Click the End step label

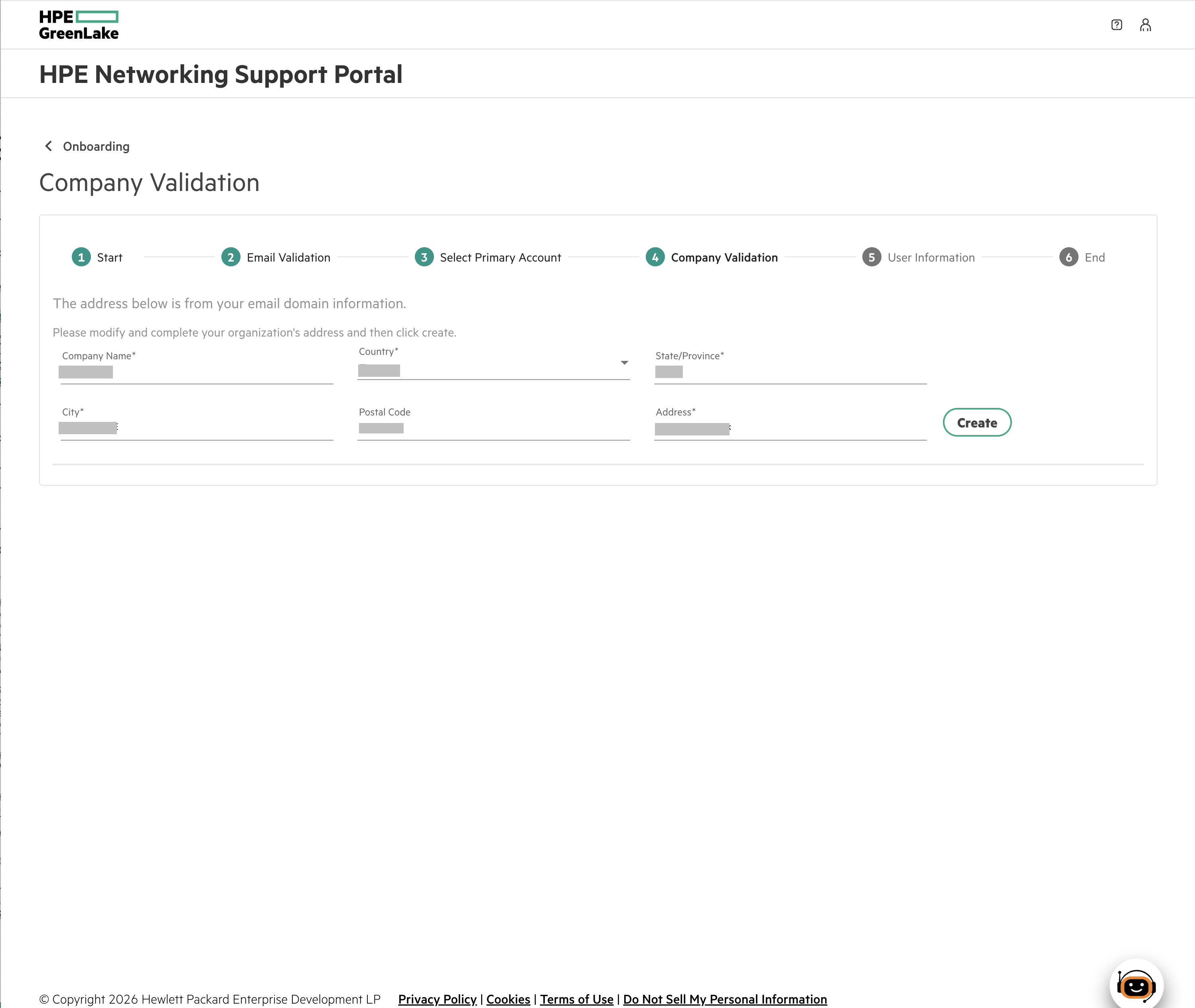click(1094, 258)
